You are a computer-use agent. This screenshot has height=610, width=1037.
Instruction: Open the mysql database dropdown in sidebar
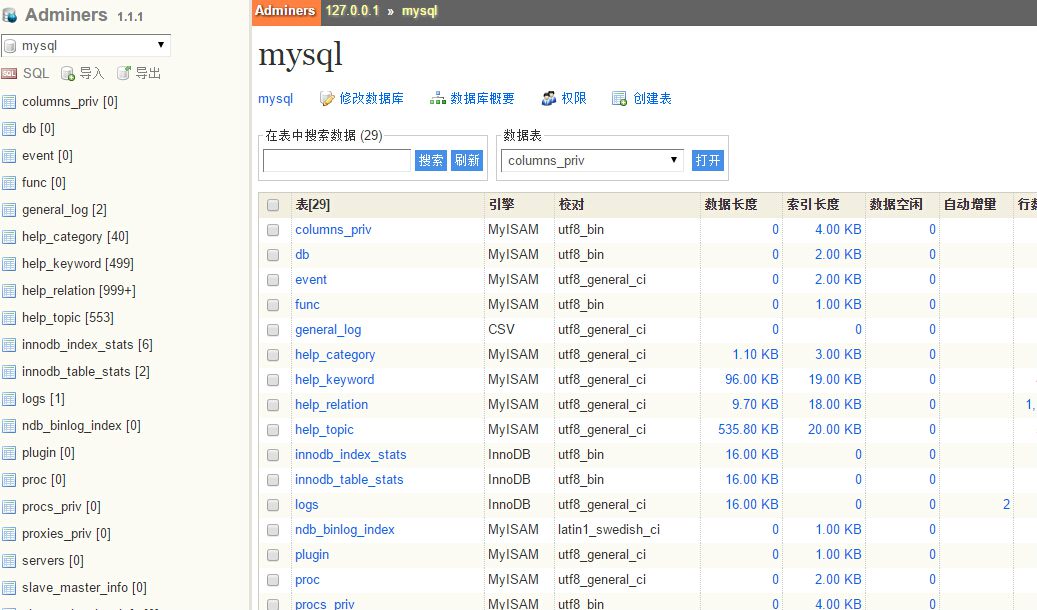[x=86, y=46]
